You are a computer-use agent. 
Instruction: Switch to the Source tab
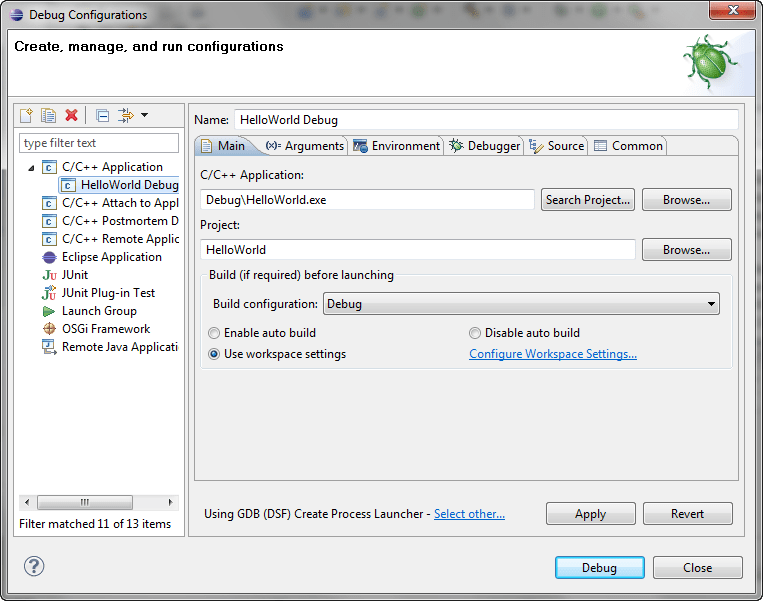click(556, 146)
